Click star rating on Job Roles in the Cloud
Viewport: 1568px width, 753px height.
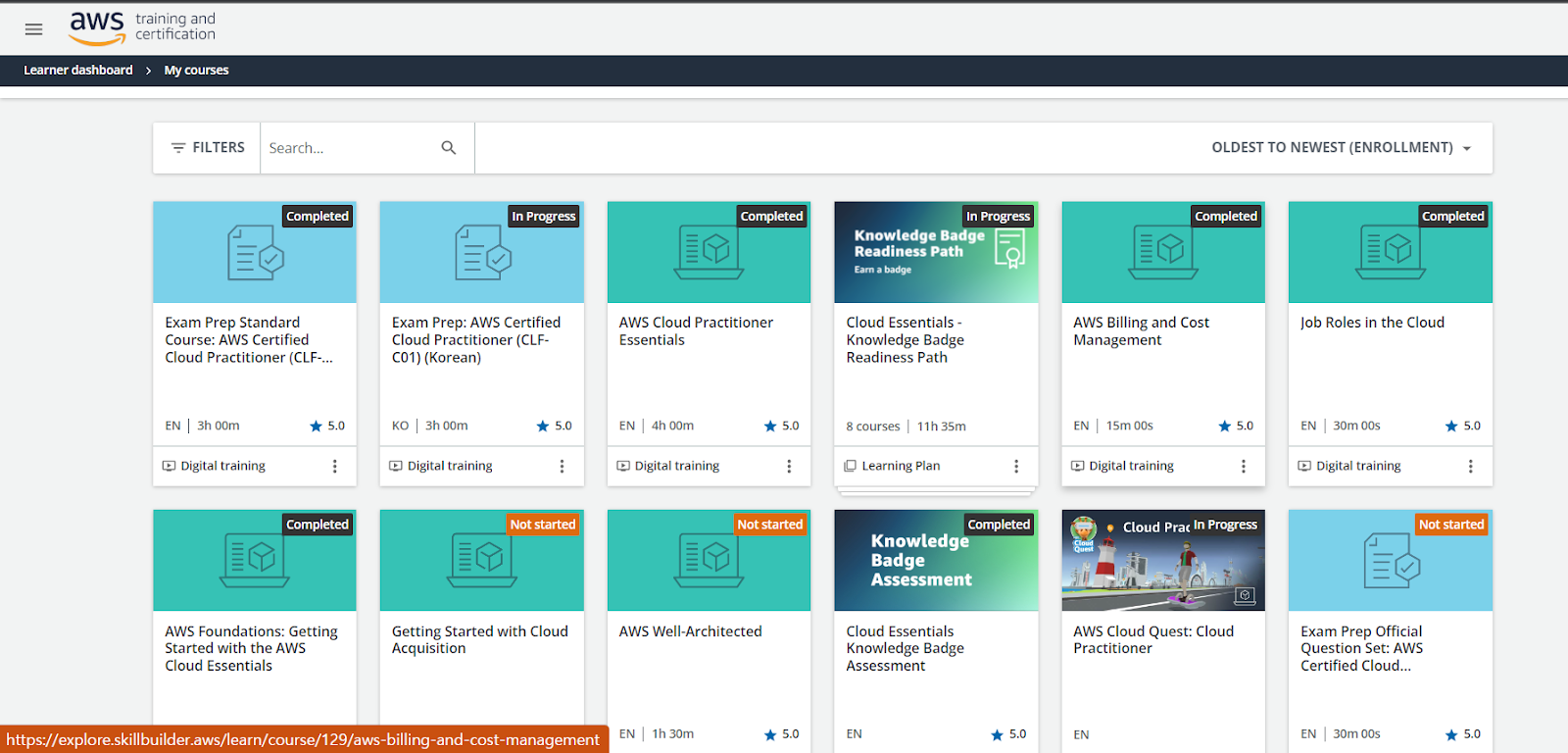(x=1463, y=427)
